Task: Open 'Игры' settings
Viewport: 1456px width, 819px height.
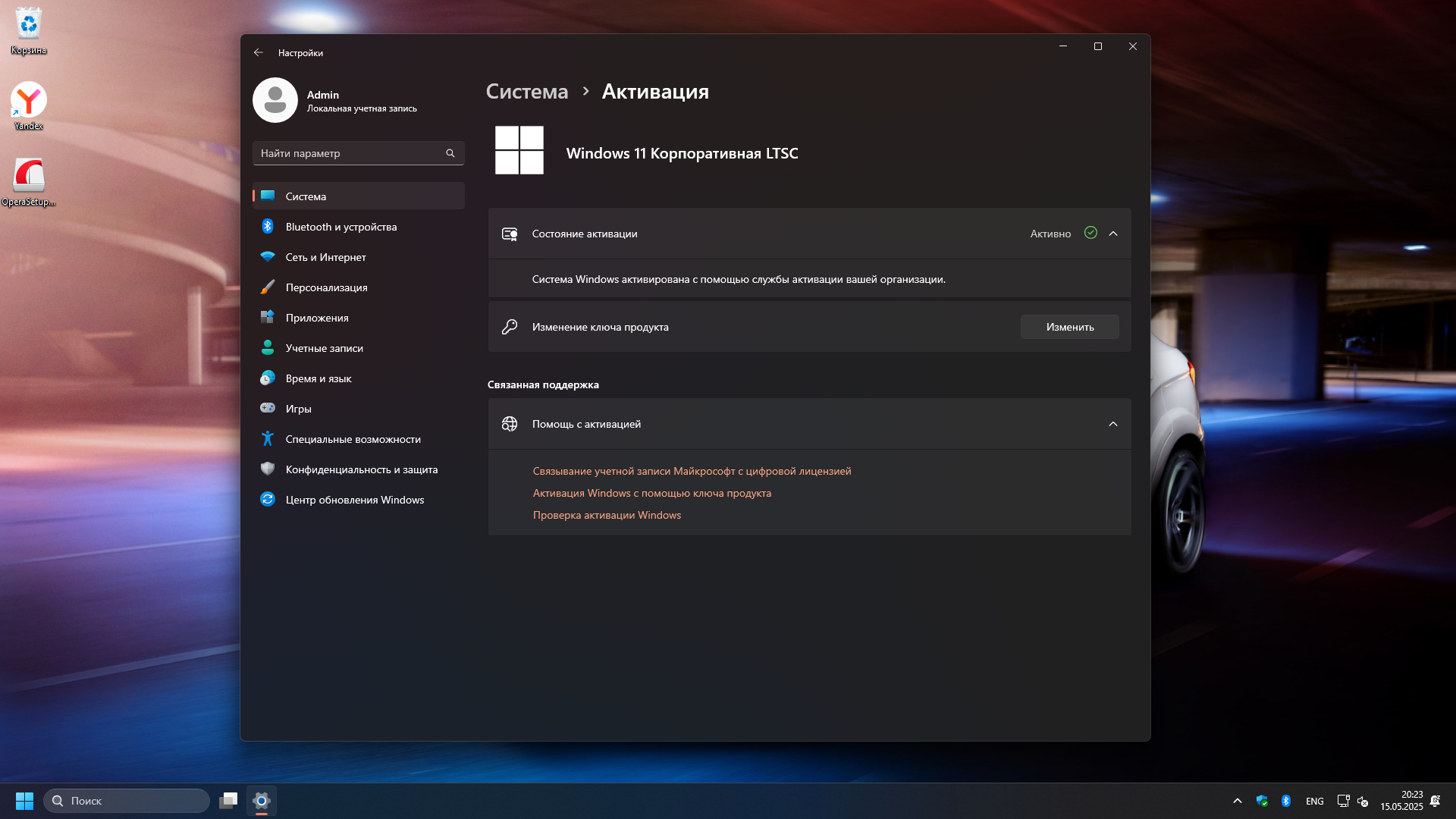Action: click(x=358, y=409)
